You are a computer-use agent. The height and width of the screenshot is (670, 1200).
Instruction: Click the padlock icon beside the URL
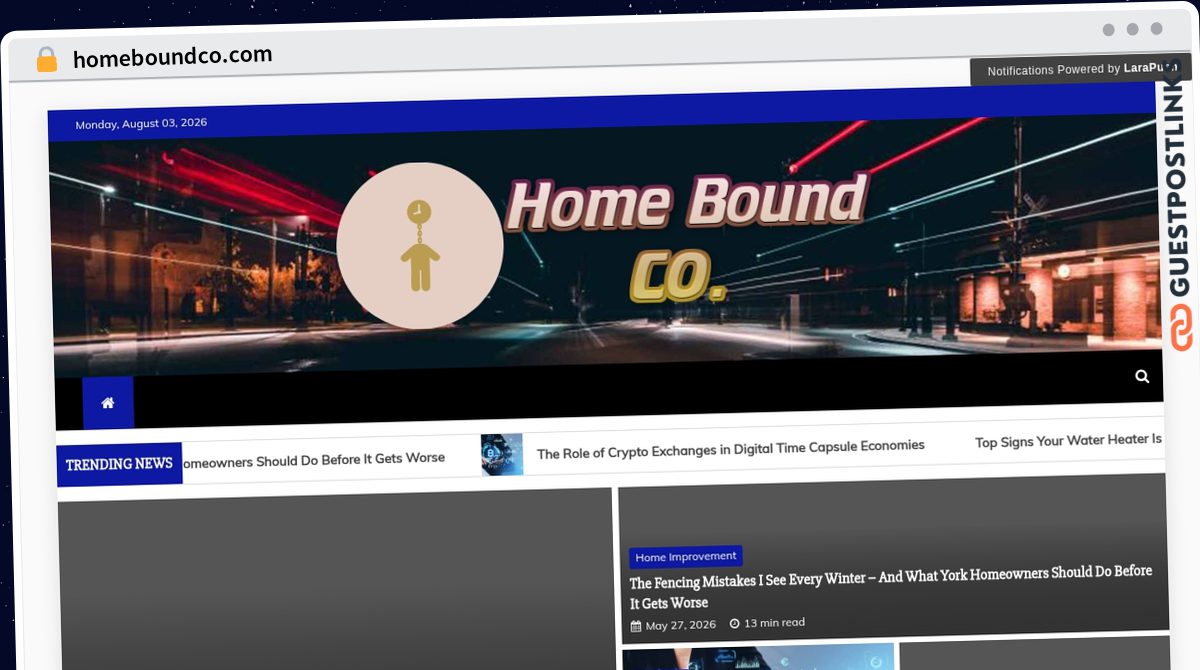tap(46, 60)
